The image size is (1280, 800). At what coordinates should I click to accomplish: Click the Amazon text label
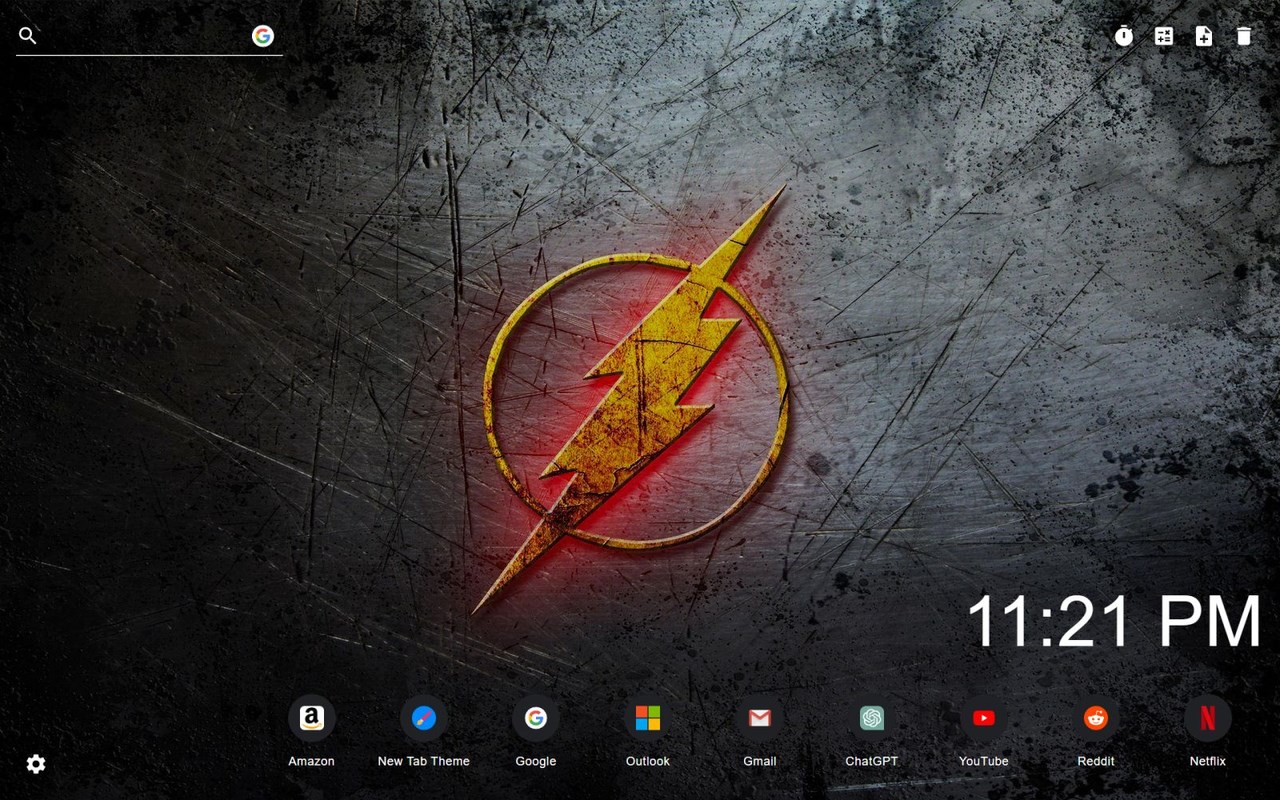[312, 761]
